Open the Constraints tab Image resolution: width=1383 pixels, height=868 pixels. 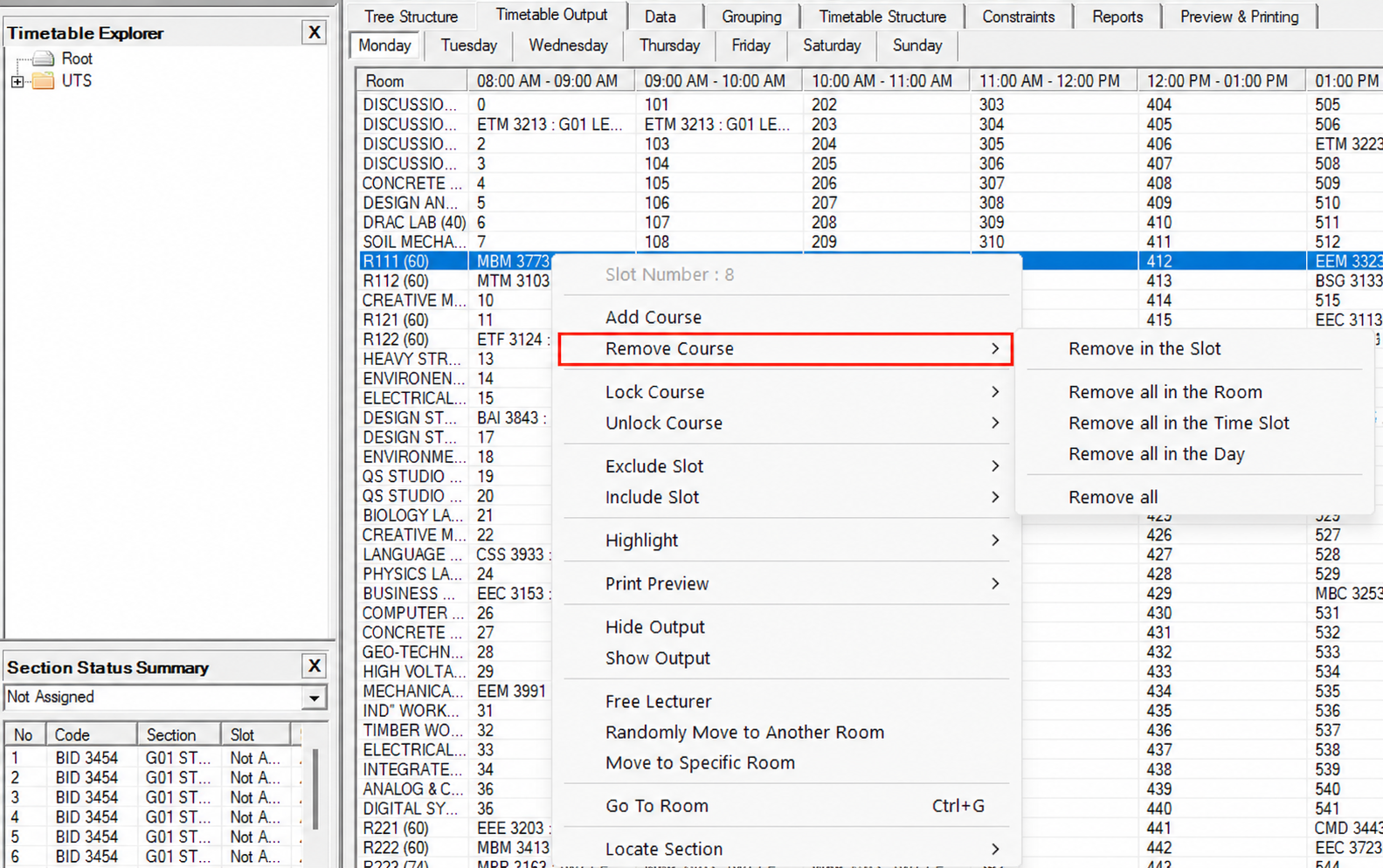tap(1019, 17)
